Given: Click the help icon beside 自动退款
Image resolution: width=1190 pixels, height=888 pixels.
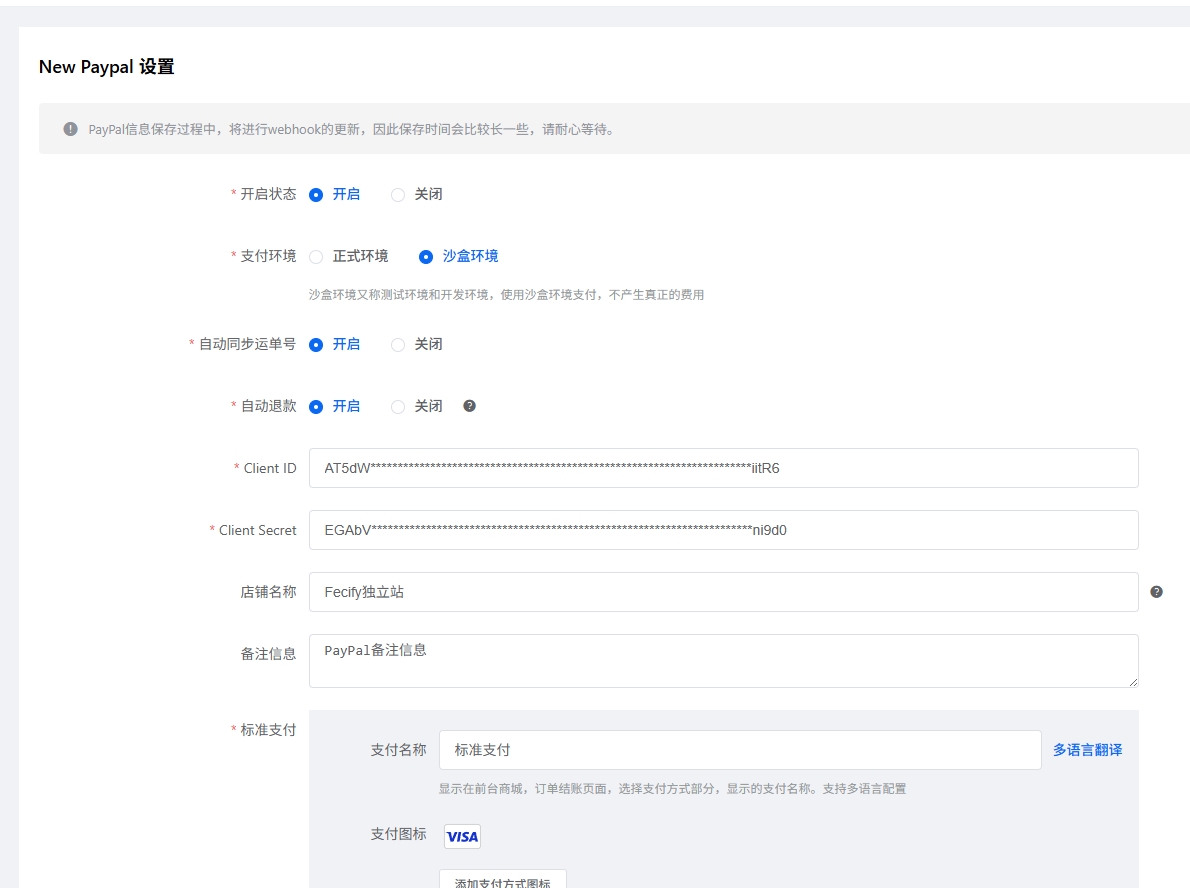Looking at the screenshot, I should coord(469,406).
